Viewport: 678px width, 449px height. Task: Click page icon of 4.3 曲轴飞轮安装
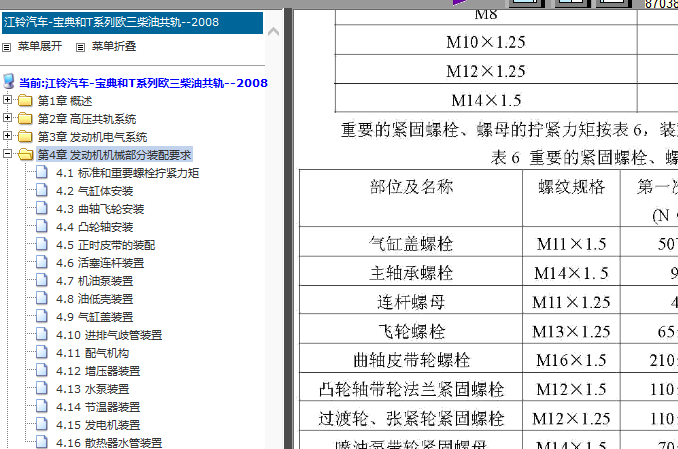42,208
